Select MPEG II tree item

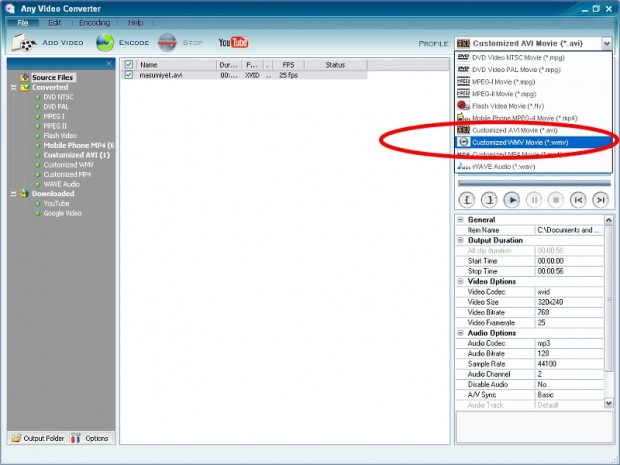[55, 126]
